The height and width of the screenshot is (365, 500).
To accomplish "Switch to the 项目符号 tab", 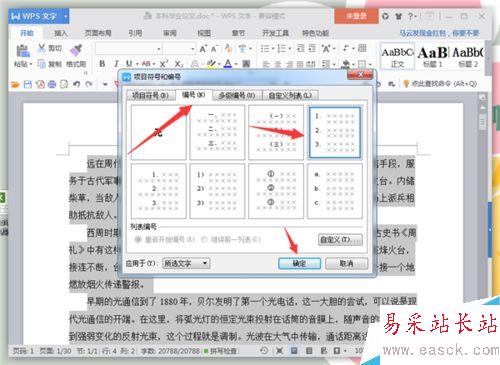I will [x=151, y=96].
